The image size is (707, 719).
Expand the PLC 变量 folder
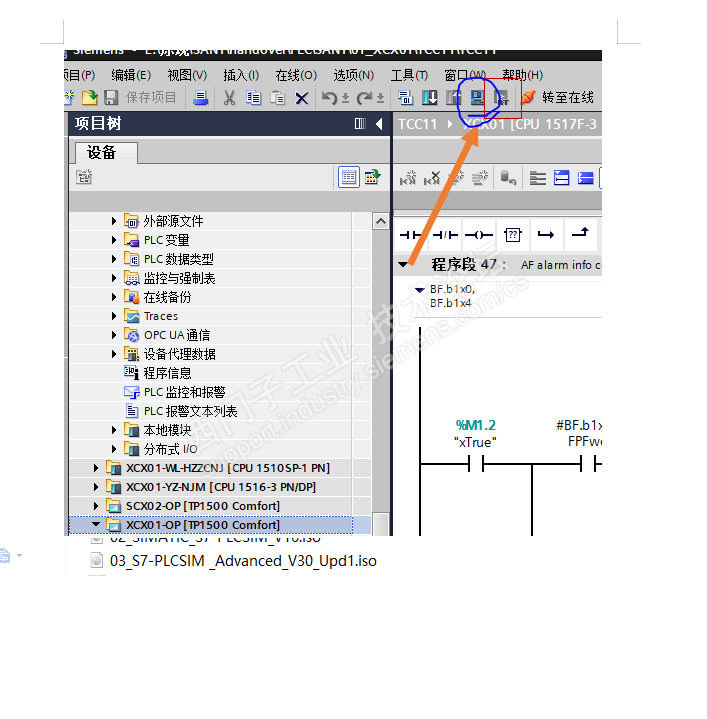click(x=114, y=240)
